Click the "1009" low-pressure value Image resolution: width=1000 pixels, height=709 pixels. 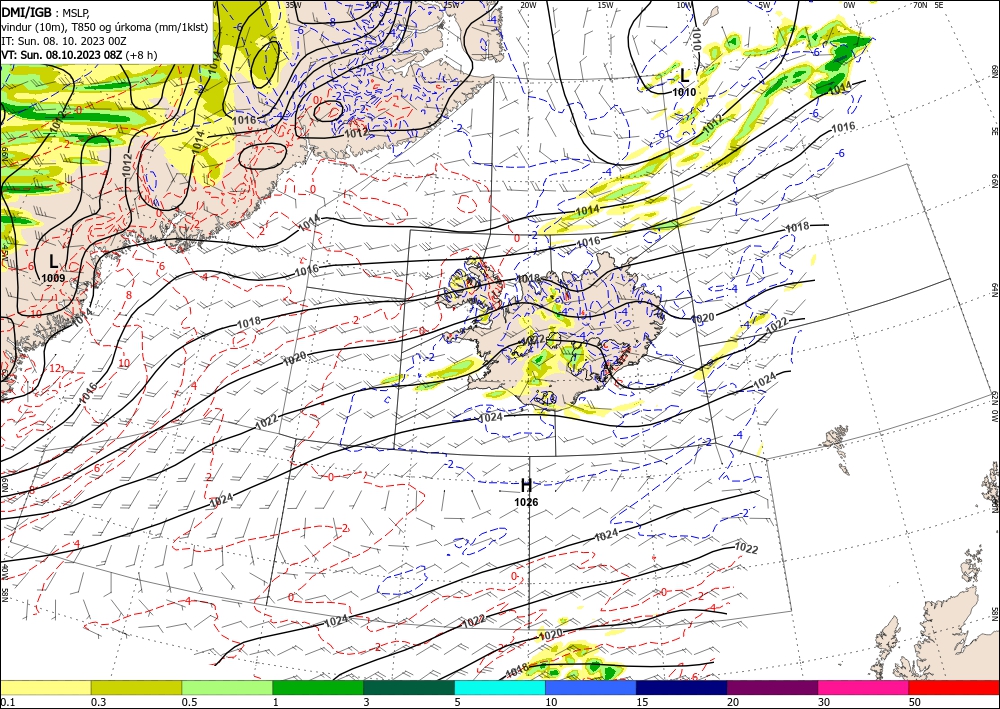tap(52, 277)
